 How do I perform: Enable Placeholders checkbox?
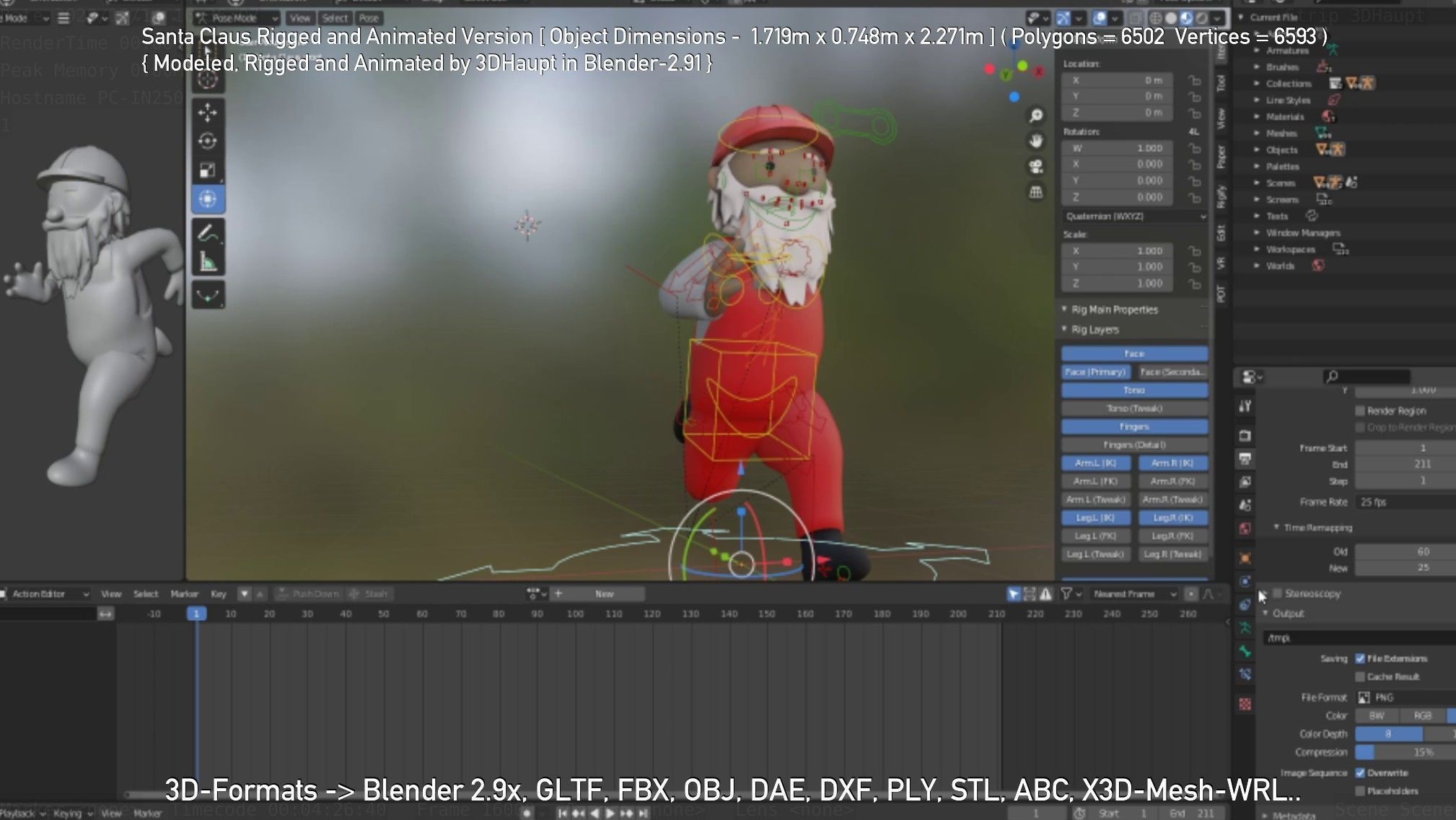(x=1360, y=790)
